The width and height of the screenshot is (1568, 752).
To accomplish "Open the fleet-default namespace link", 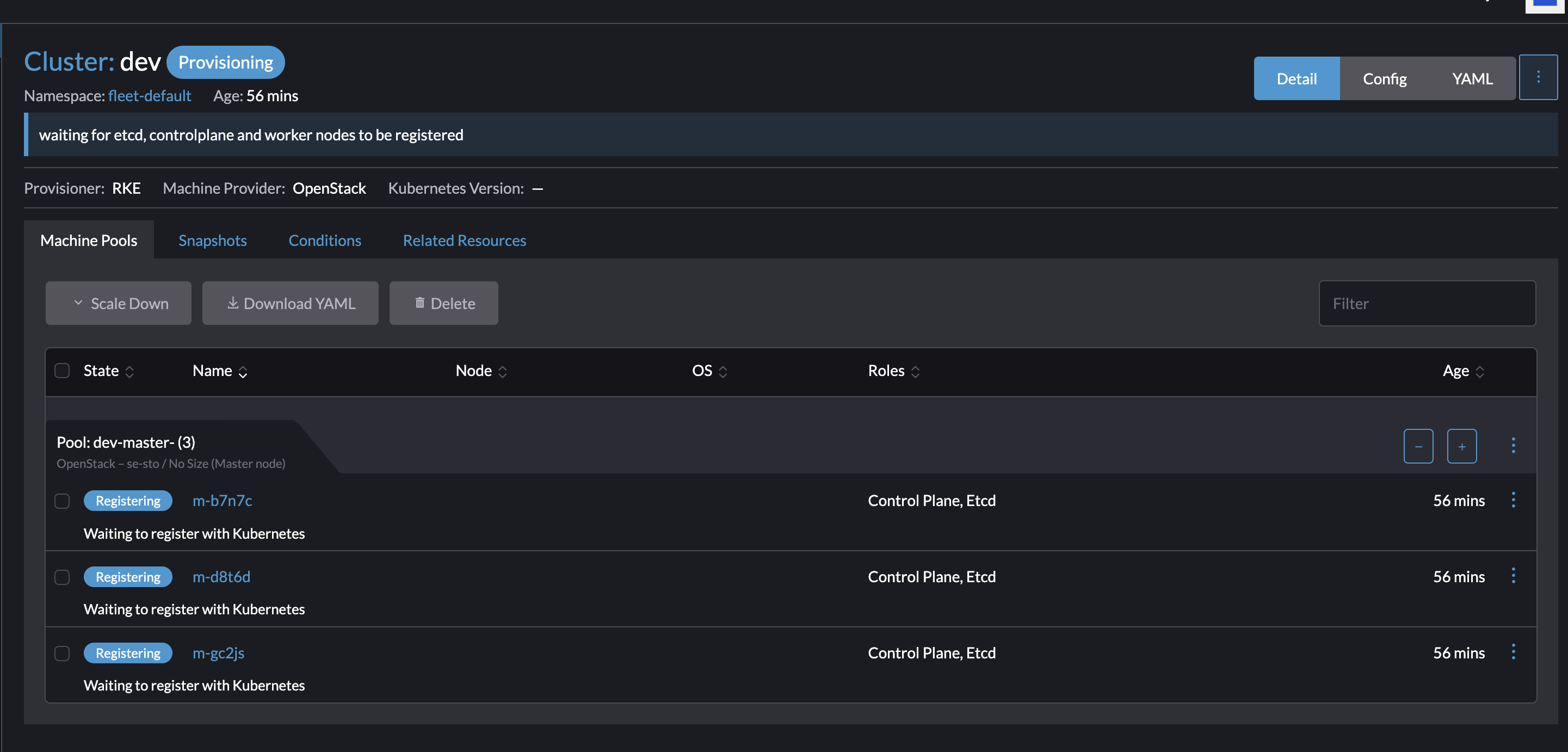I will tap(149, 96).
